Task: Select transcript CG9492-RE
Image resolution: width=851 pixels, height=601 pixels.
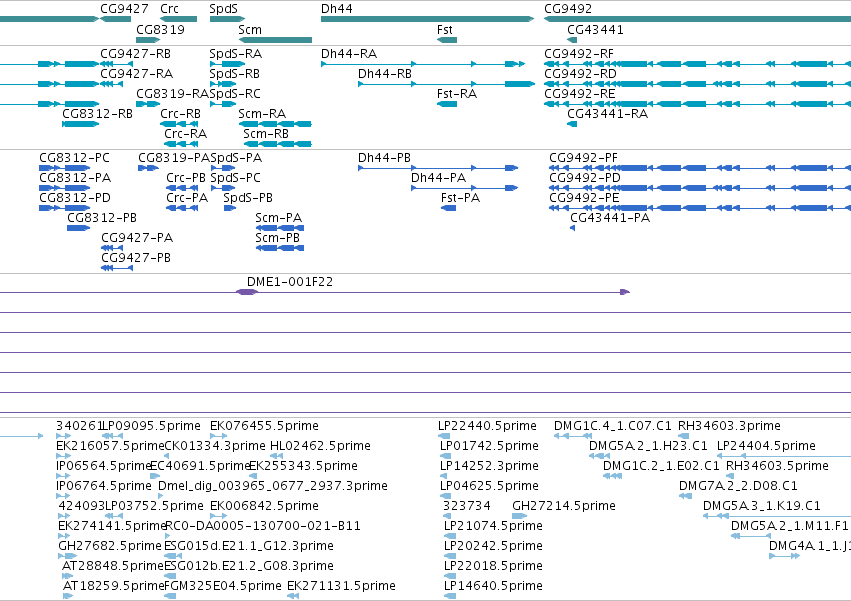Action: point(697,104)
